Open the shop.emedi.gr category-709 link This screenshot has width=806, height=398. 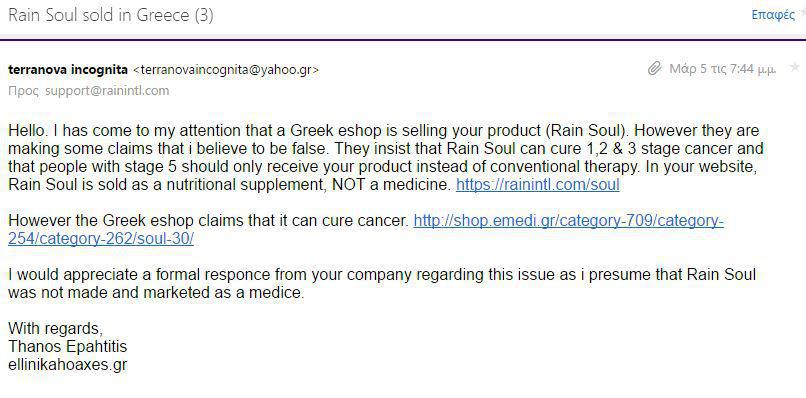569,221
